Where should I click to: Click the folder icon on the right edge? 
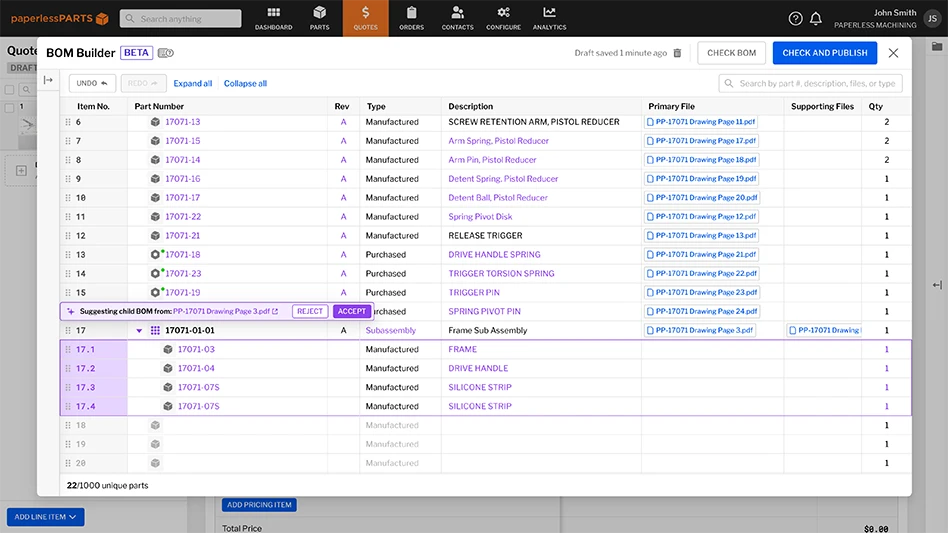937,46
